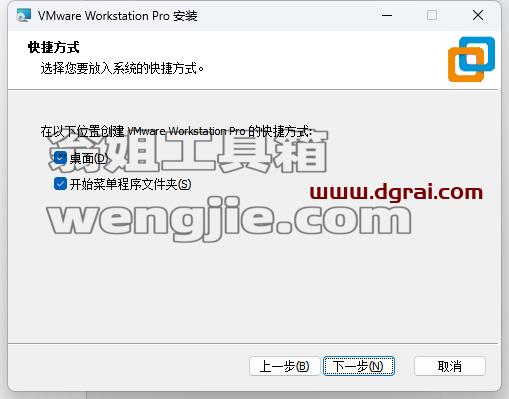
Task: Click the 在以下位置创建 VMware Workstation Pro 的快捷方式 label
Action: 177,131
